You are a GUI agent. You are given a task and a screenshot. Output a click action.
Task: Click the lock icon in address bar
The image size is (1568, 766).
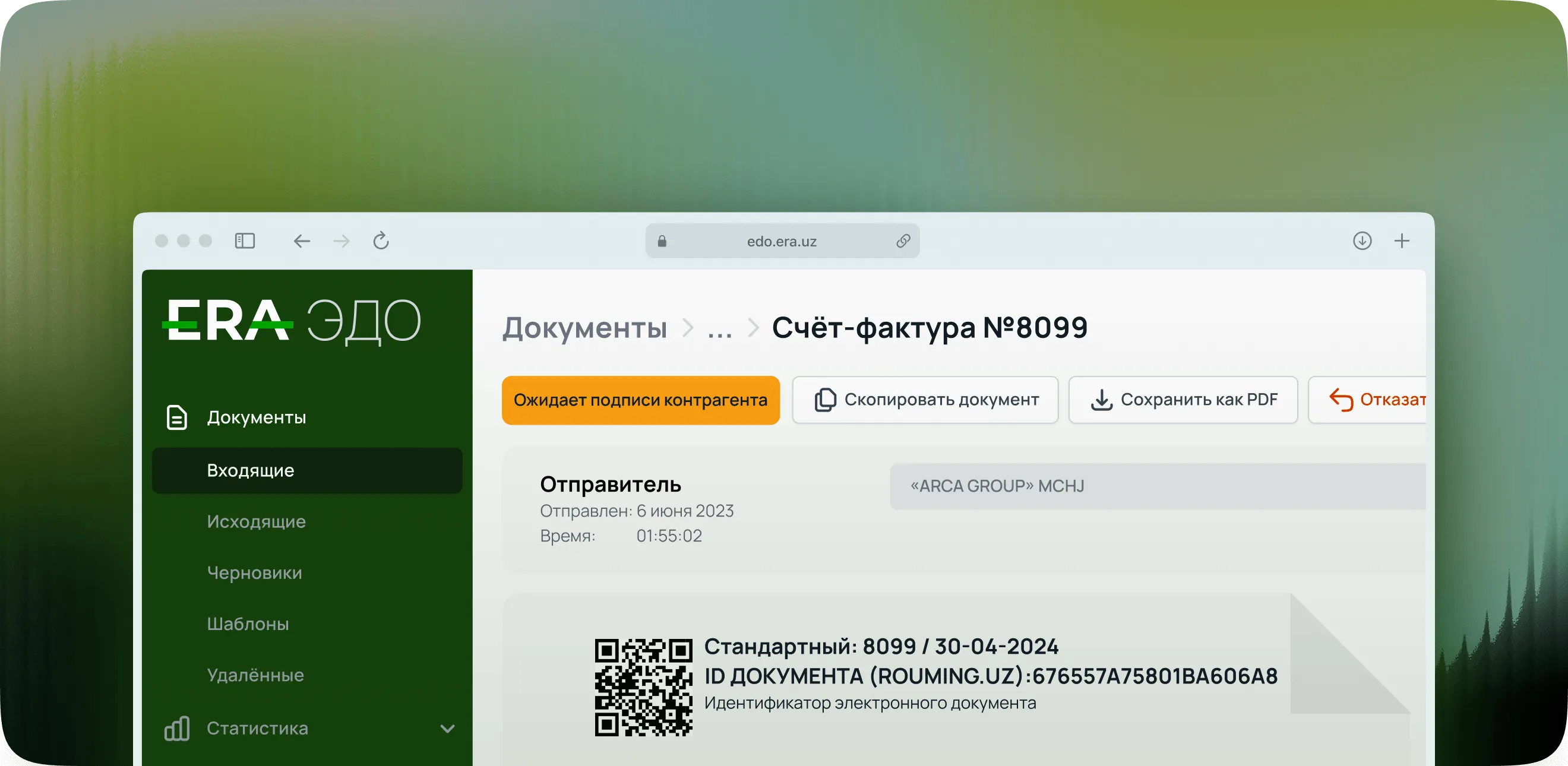coord(662,242)
